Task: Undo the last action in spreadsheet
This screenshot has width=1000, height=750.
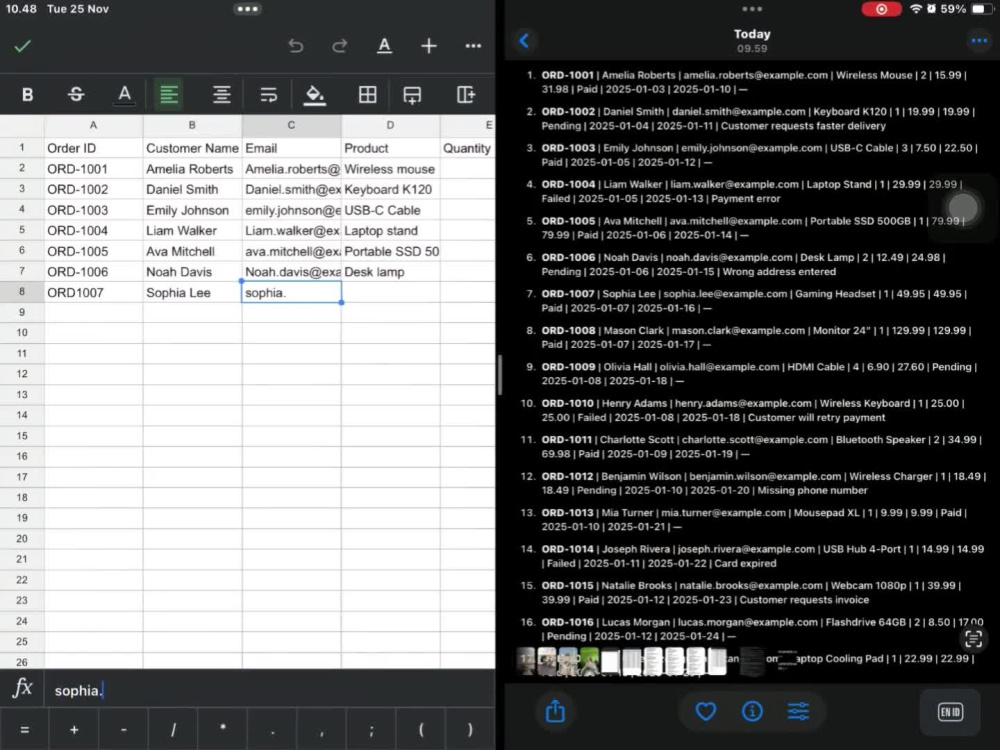Action: click(x=295, y=46)
